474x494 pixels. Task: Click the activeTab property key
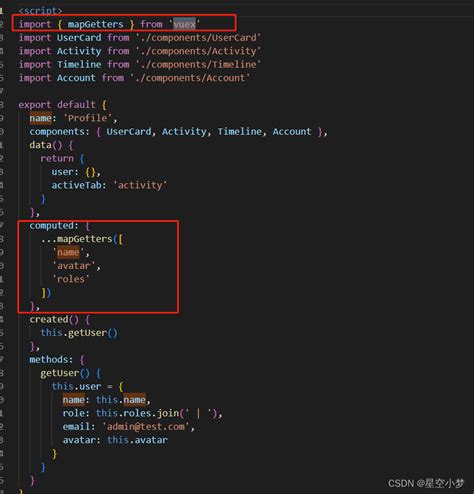(x=79, y=185)
